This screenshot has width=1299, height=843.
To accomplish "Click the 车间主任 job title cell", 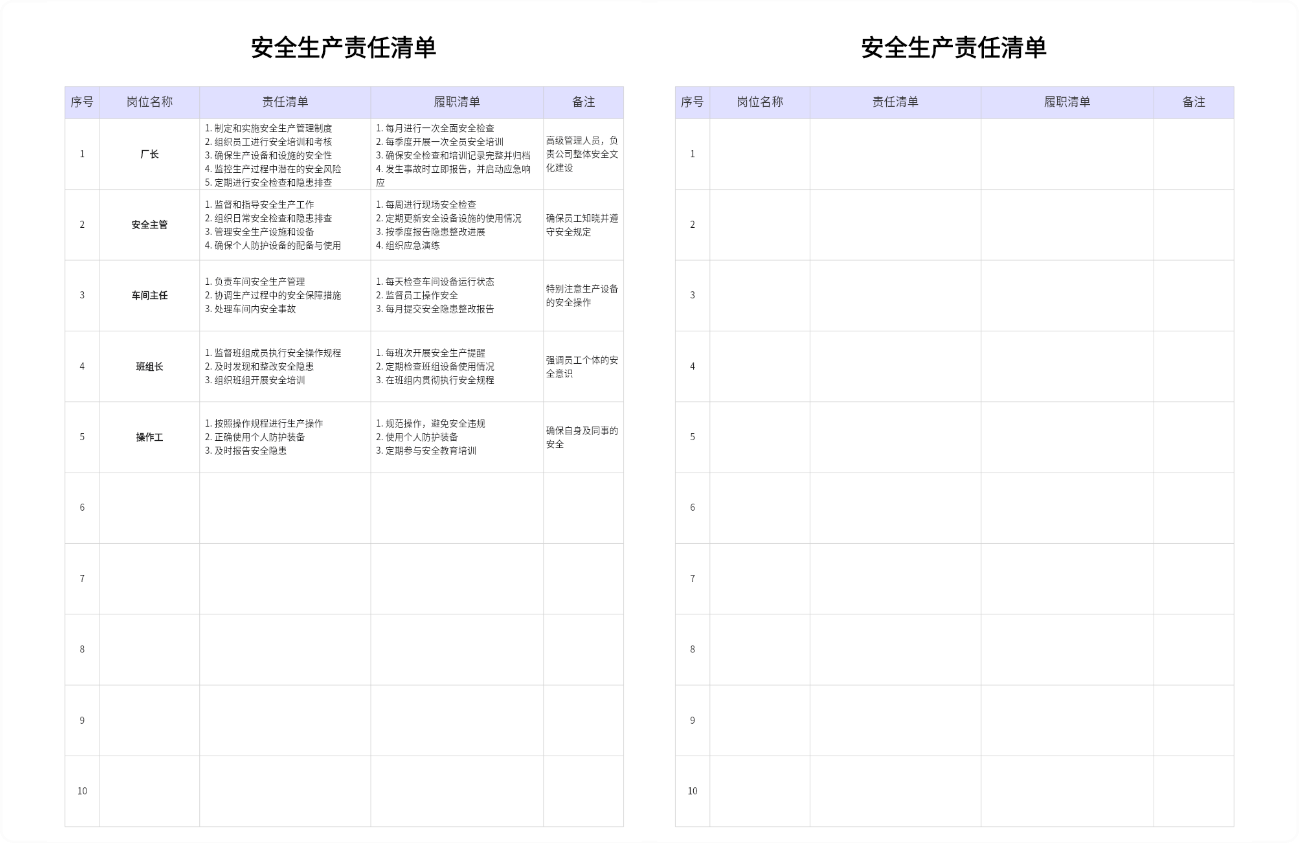I will [149, 296].
